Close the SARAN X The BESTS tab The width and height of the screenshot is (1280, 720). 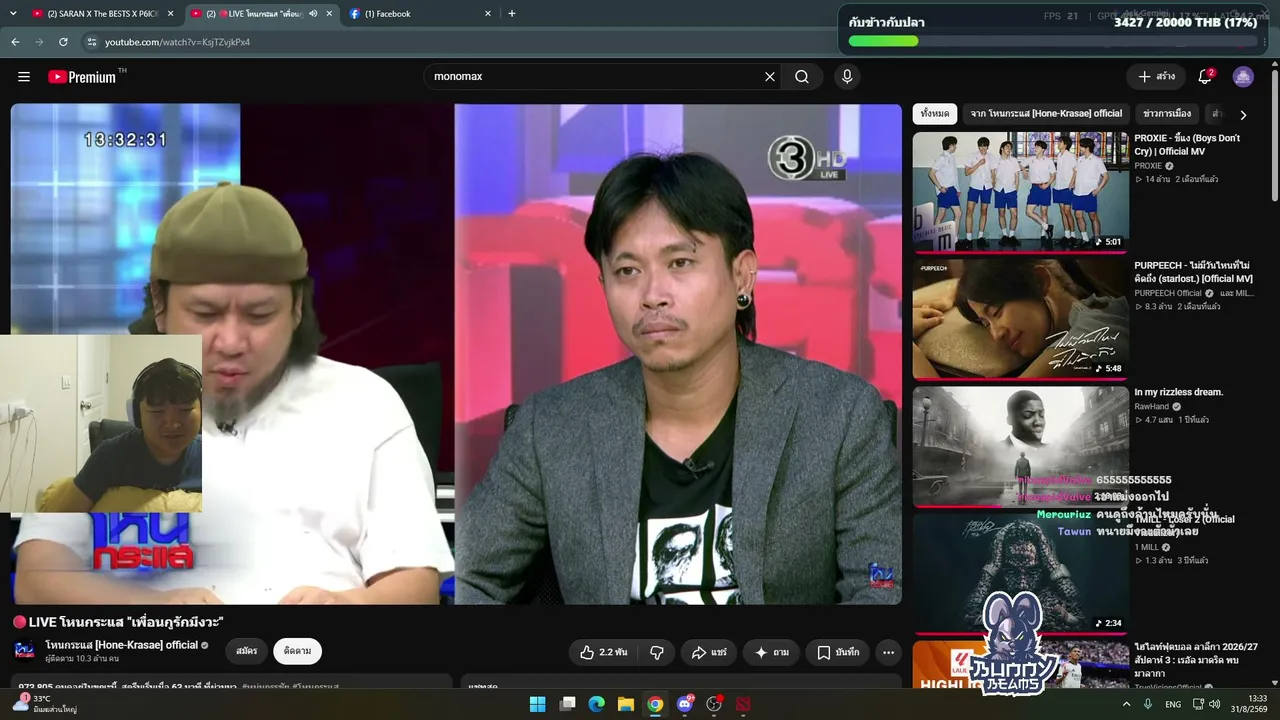171,14
